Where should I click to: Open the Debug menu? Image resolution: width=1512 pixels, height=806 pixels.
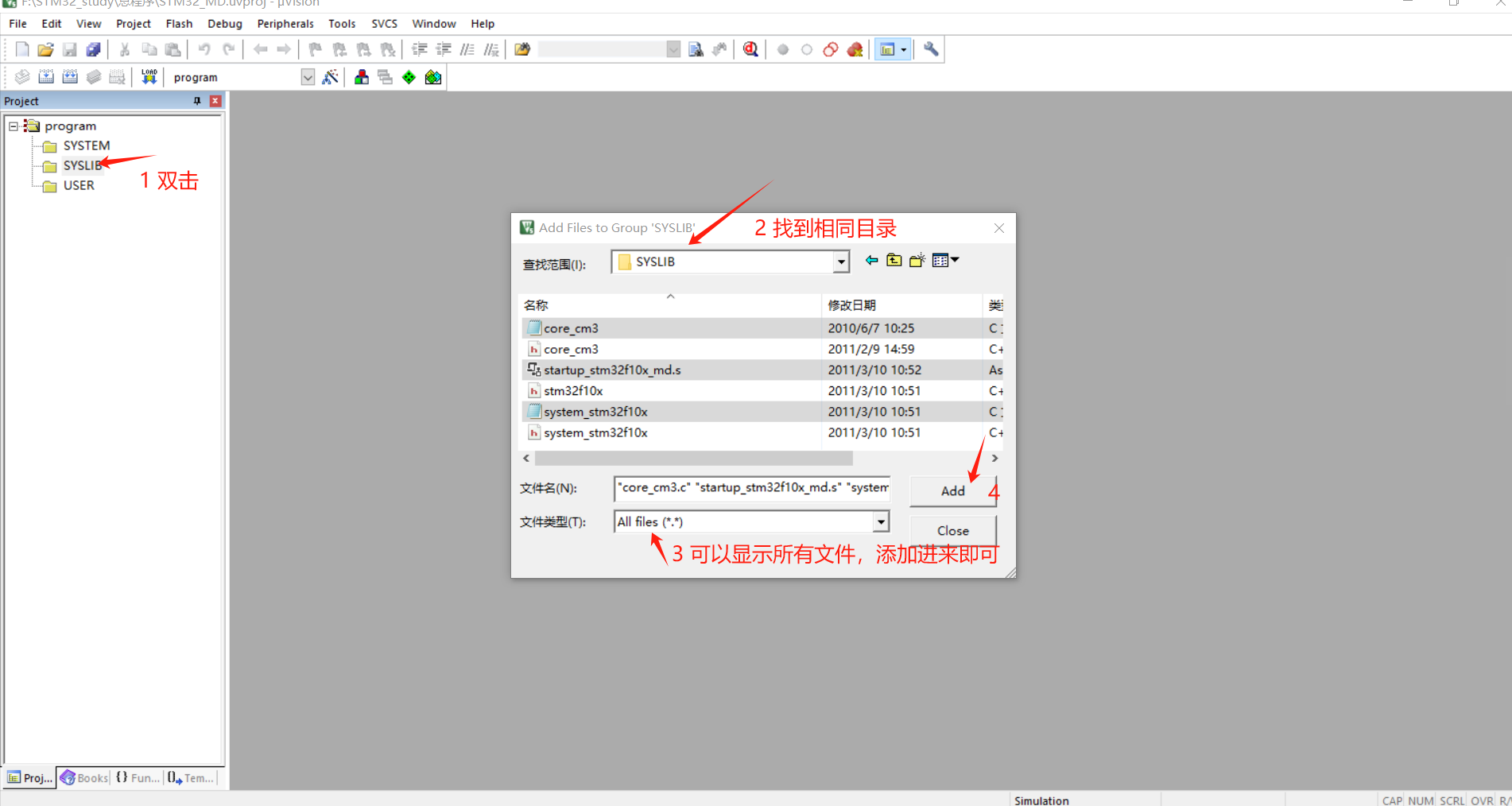[225, 24]
